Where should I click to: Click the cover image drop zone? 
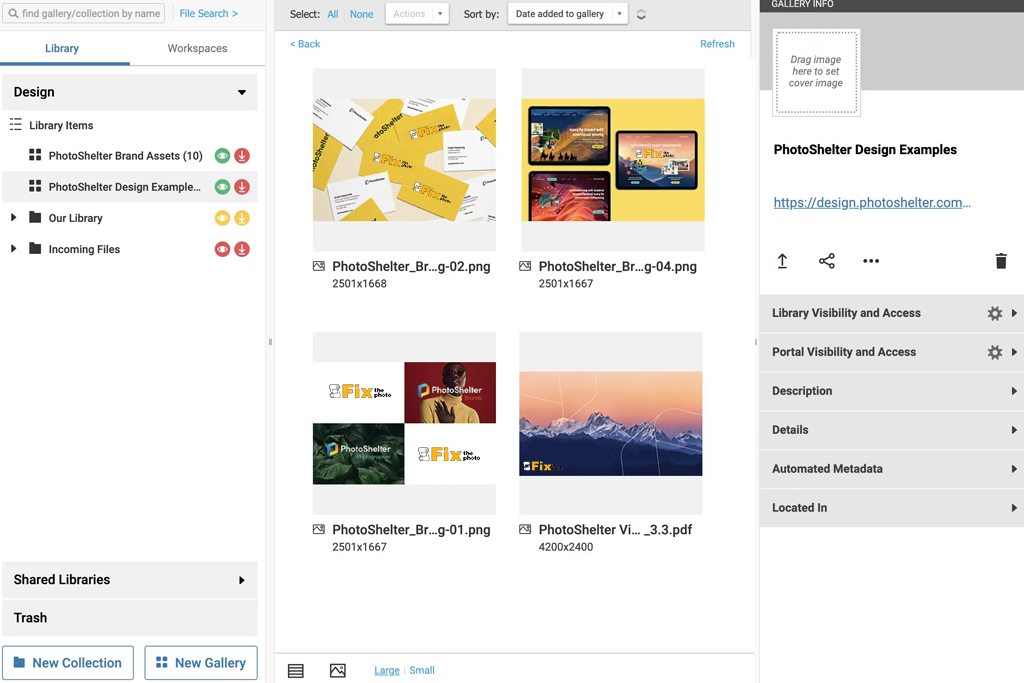[x=816, y=72]
